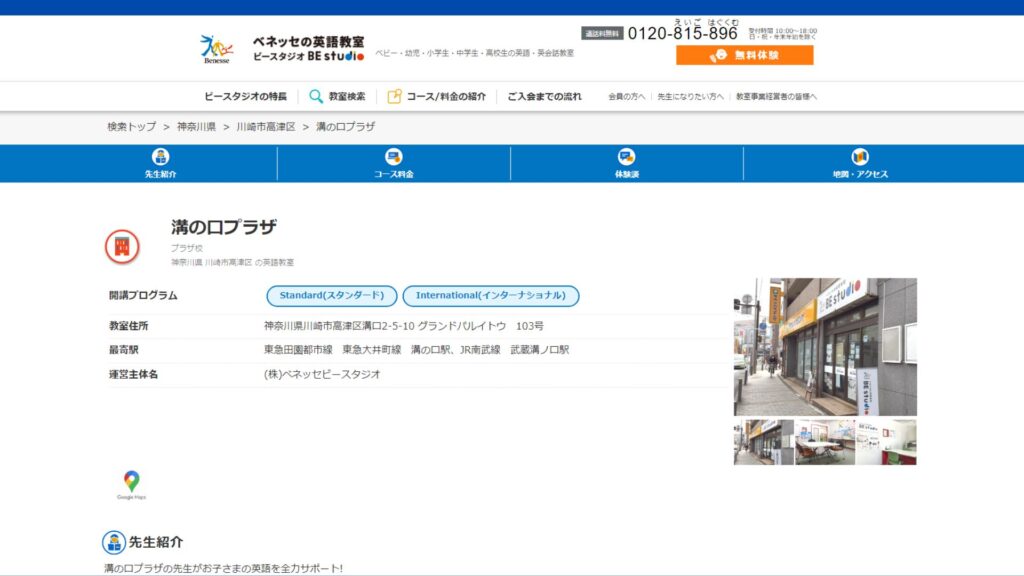Open the Google Maps pin icon
The width and height of the screenshot is (1024, 576).
pyautogui.click(x=131, y=485)
